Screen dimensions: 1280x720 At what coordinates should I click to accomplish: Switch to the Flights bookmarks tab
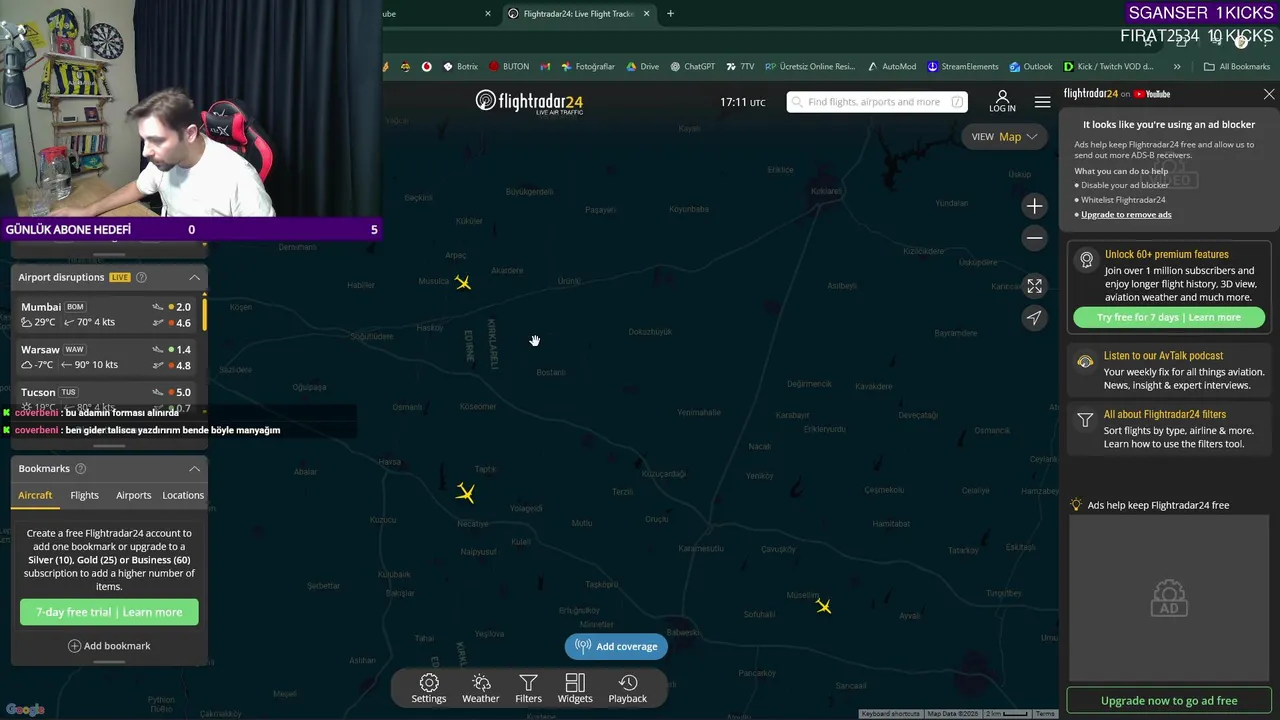tap(84, 495)
